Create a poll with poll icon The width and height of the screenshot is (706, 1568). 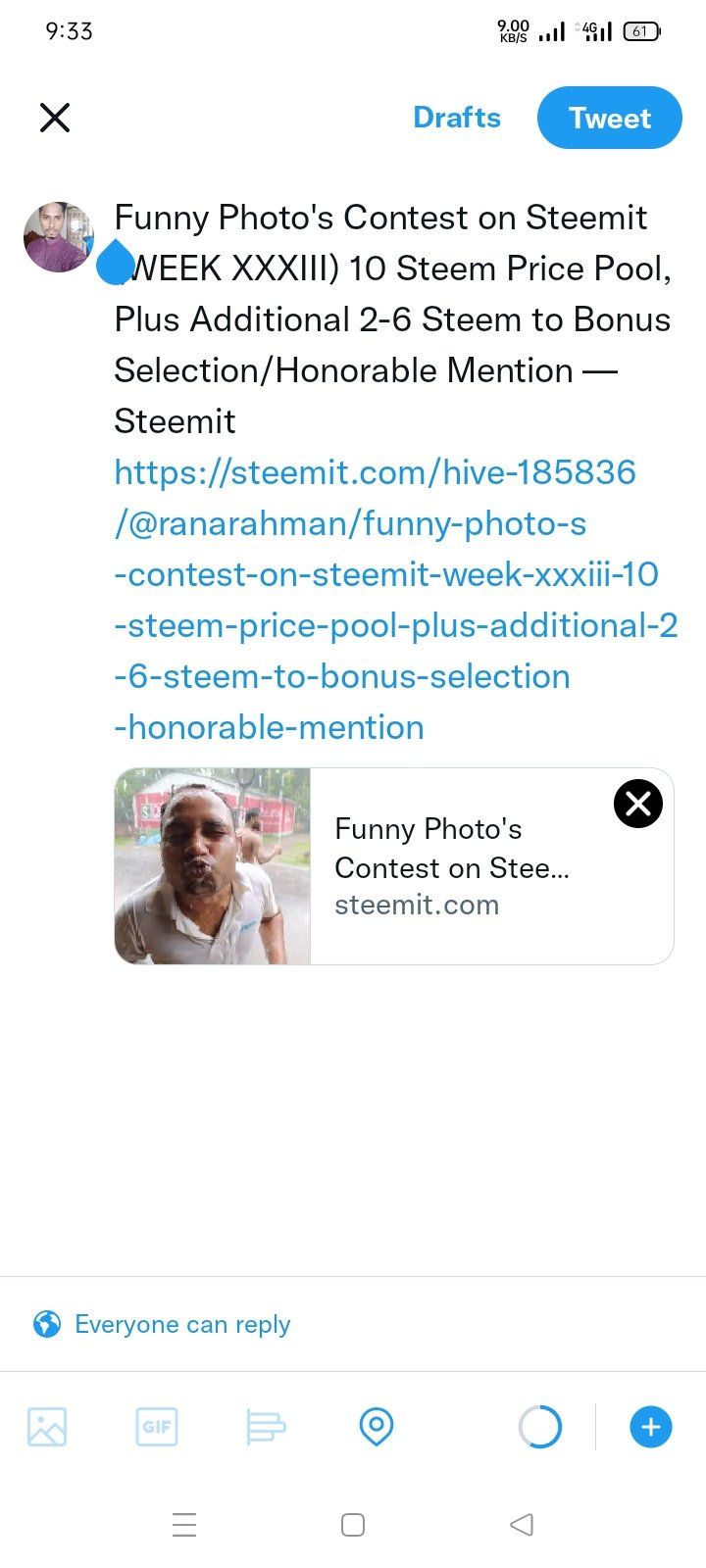pos(266,1427)
